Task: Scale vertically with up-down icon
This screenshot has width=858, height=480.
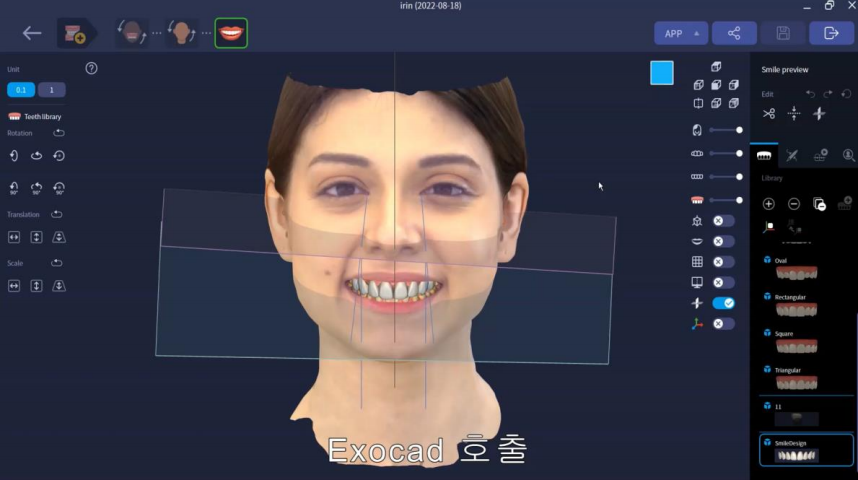Action: [x=36, y=286]
